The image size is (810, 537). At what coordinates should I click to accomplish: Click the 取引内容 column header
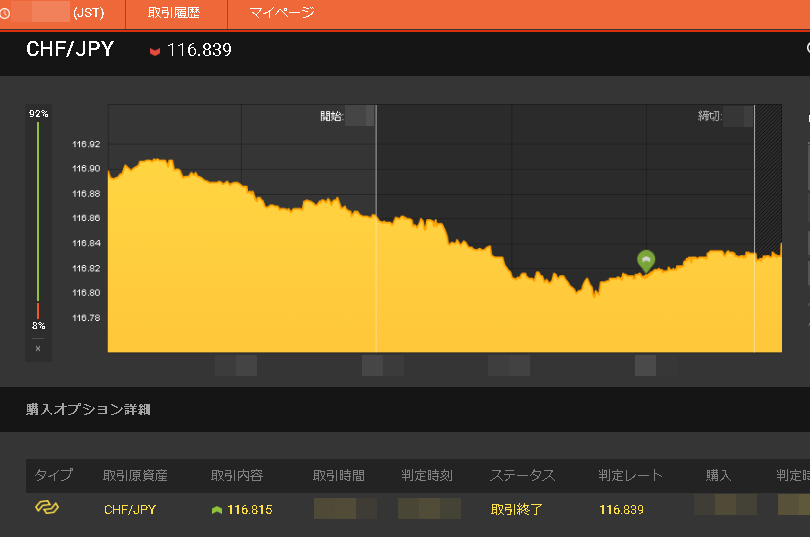click(x=237, y=475)
